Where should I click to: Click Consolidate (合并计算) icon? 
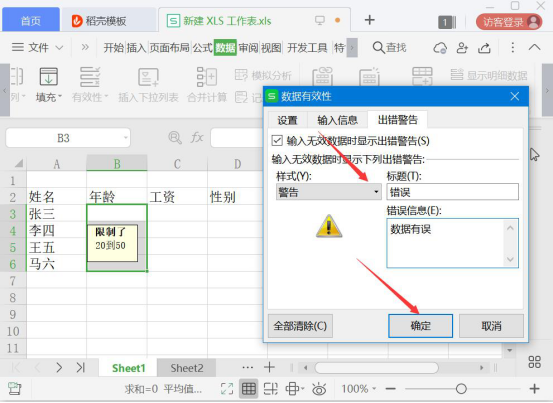pyautogui.click(x=207, y=77)
